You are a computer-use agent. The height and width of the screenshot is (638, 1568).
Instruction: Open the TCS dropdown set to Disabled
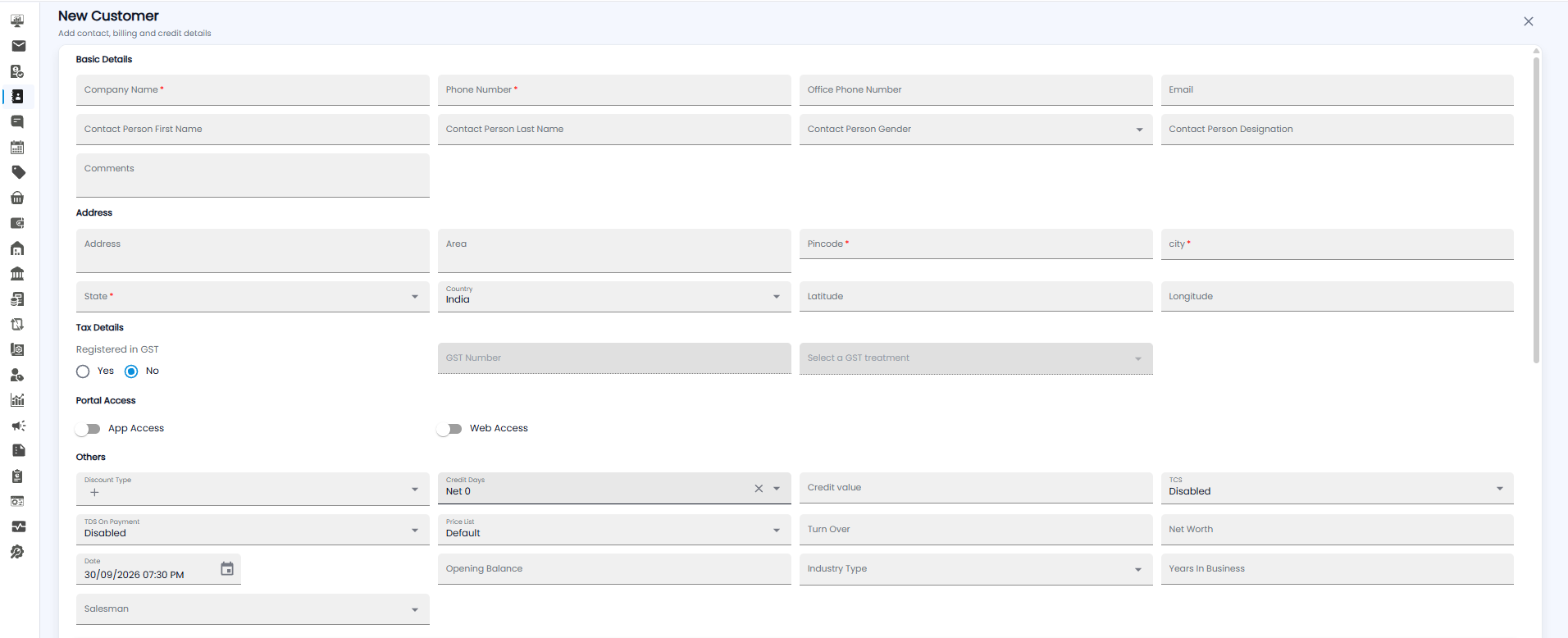pyautogui.click(x=1338, y=488)
